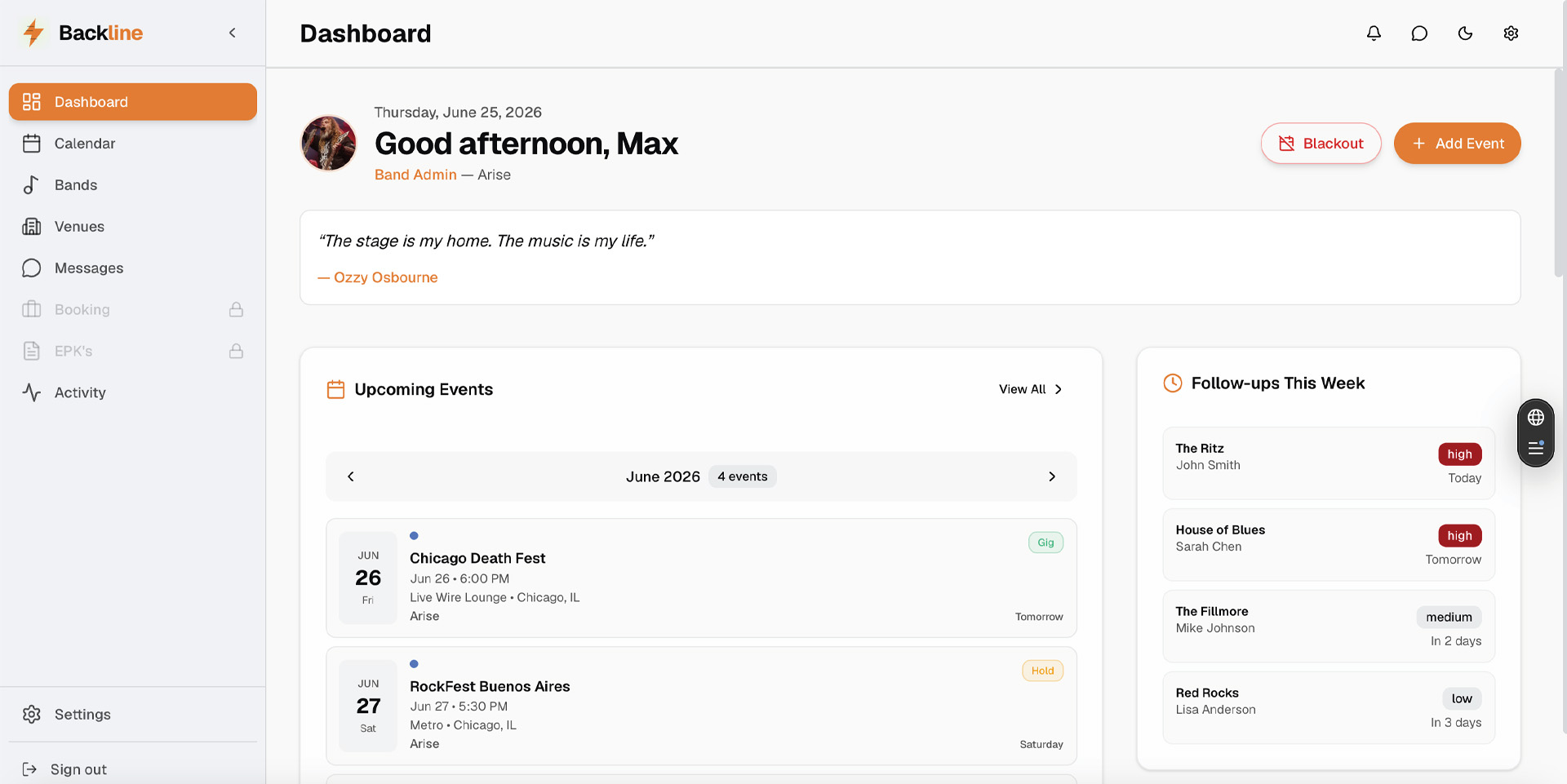
Task: Click the Activity pulse icon
Action: (x=32, y=392)
